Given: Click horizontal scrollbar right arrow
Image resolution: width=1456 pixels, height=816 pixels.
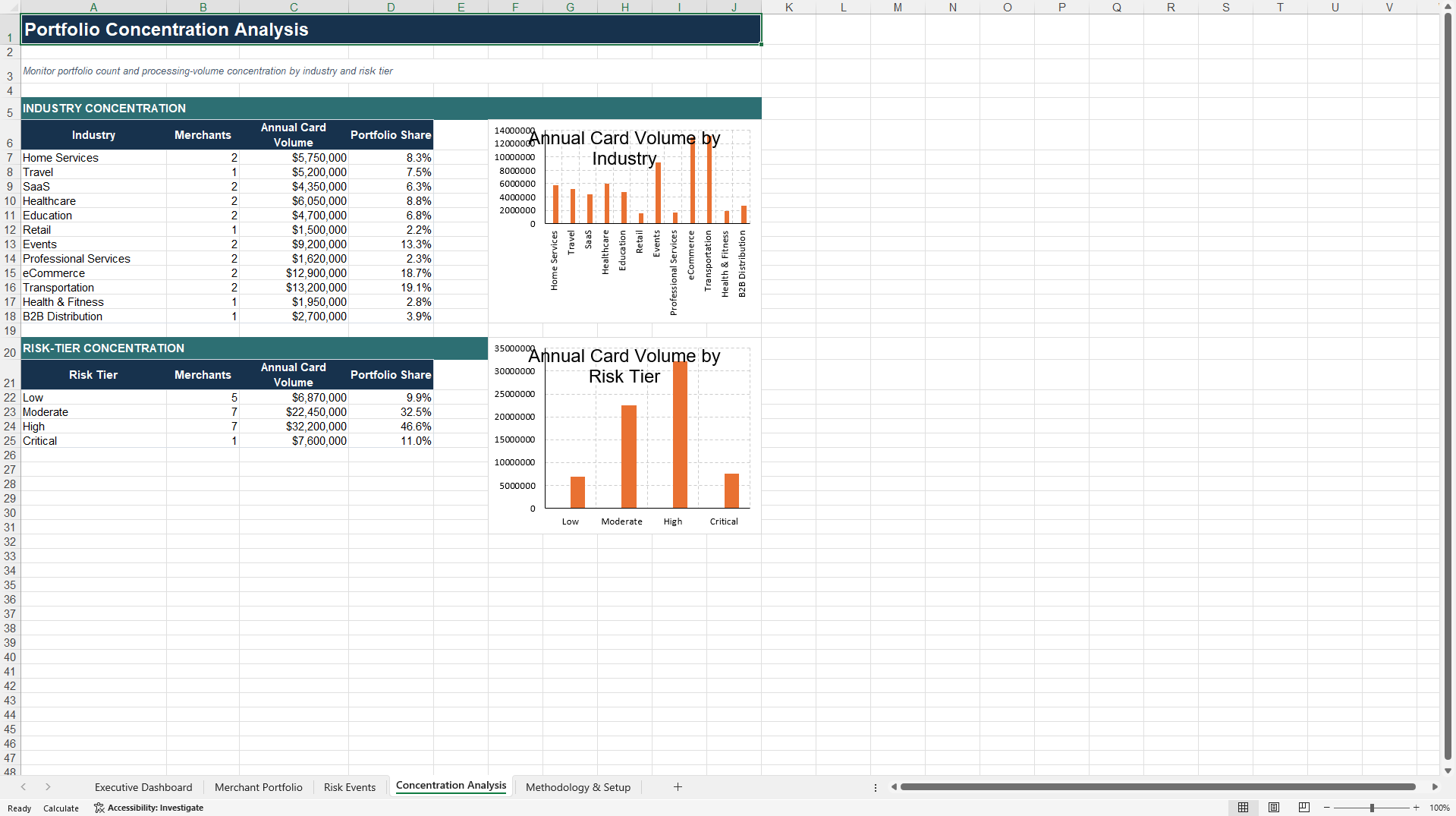Looking at the screenshot, I should click(x=1435, y=787).
